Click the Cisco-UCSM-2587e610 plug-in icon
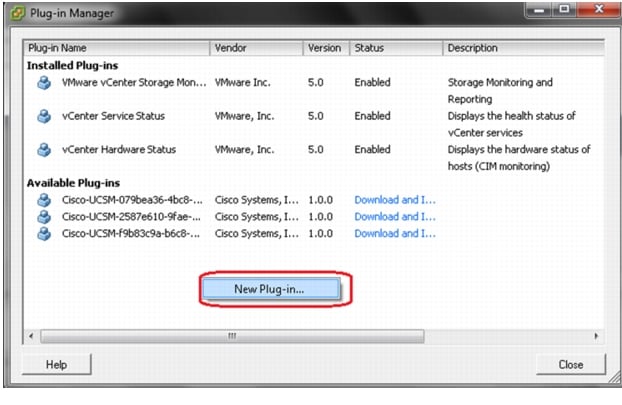 (x=44, y=217)
